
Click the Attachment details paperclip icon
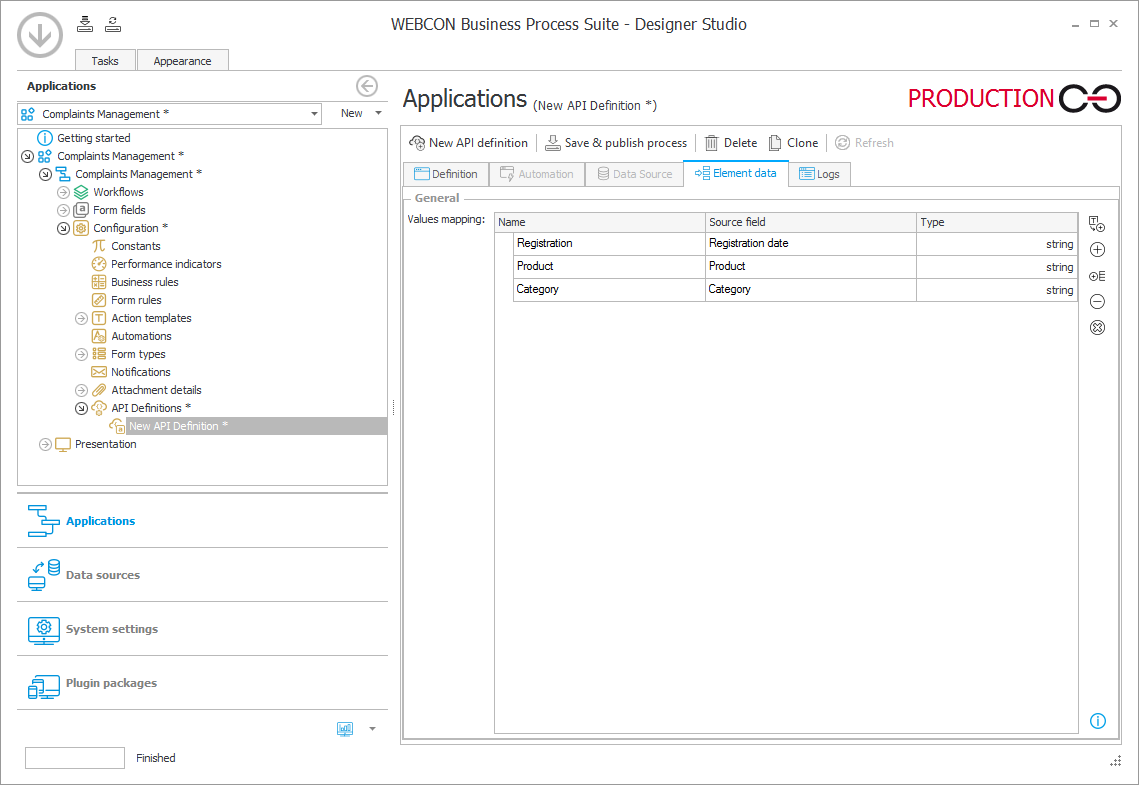tap(99, 390)
